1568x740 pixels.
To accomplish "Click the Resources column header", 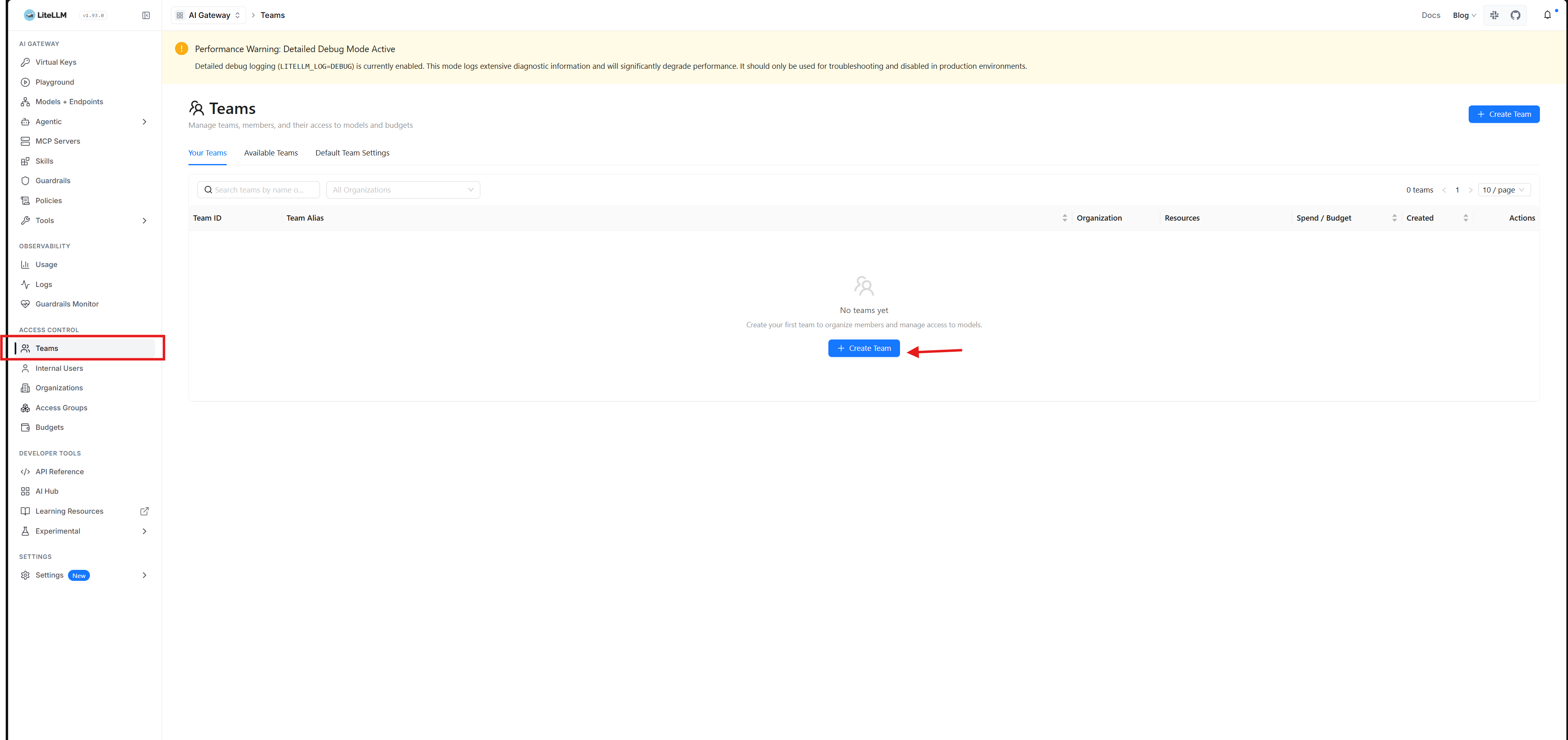I will (1182, 218).
